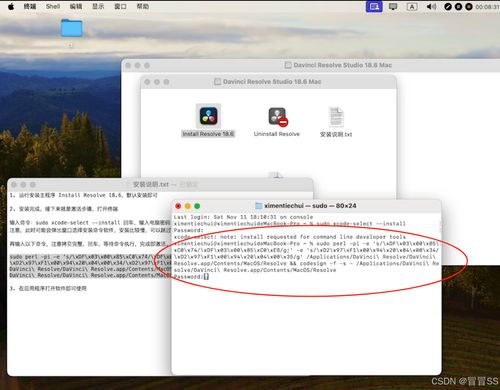Image resolution: width=500 pixels, height=390 pixels.
Task: Click the back Davinci Resolve Studio window title
Action: click(x=343, y=65)
